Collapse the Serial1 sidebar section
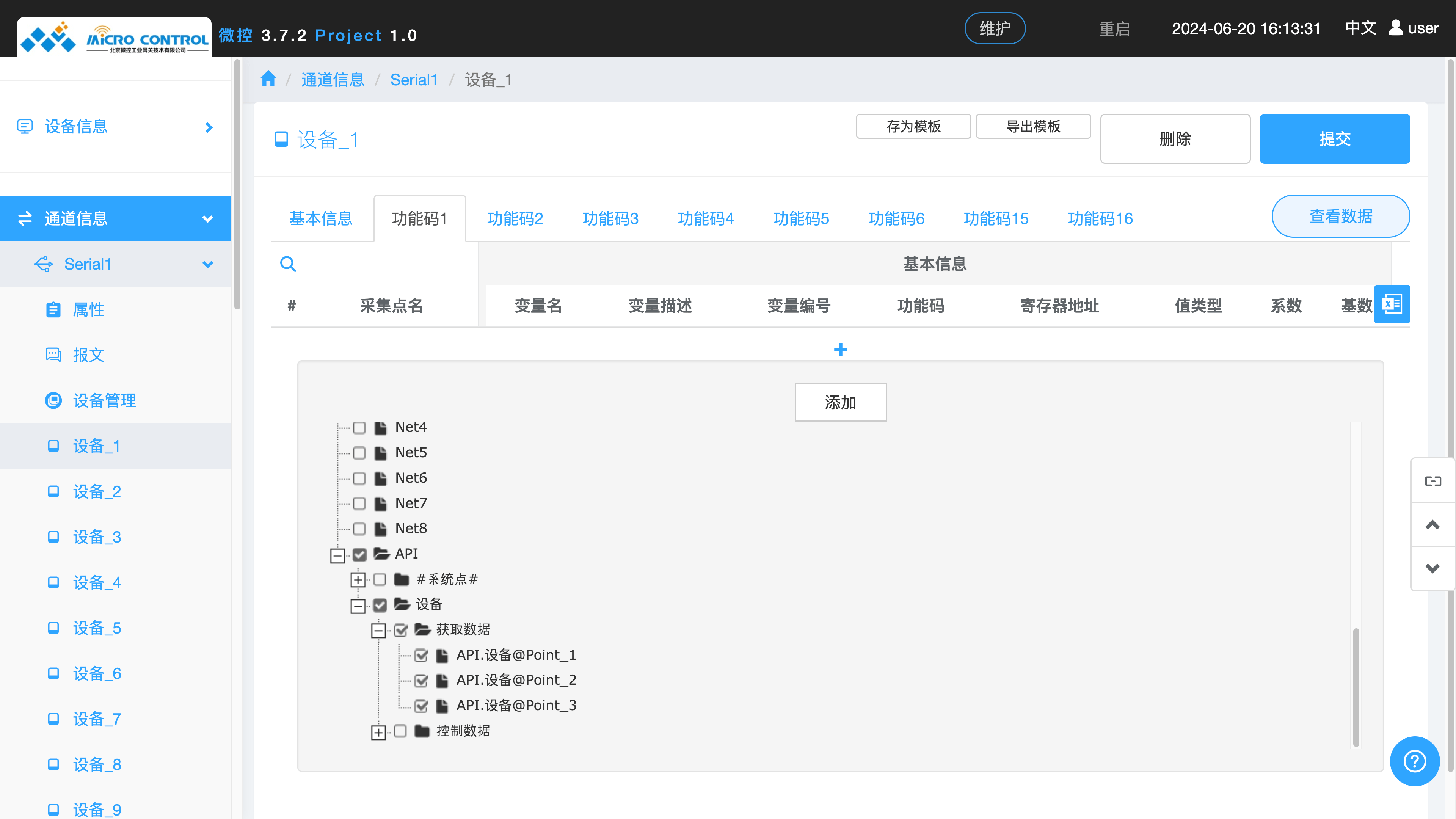This screenshot has width=1456, height=819. tap(208, 264)
